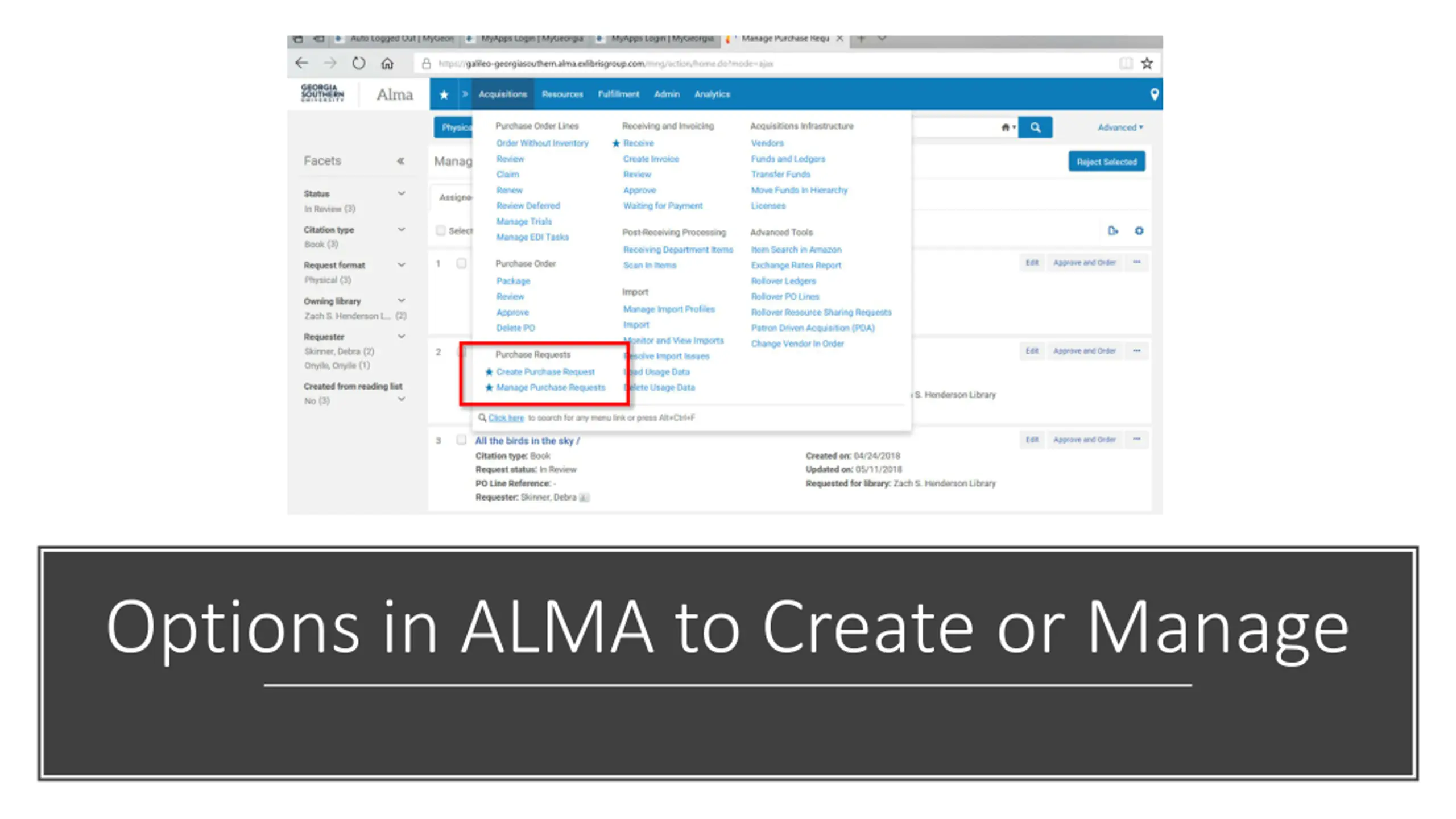Collapse the Created from reading list chevron
1456x819 pixels.
(x=401, y=399)
